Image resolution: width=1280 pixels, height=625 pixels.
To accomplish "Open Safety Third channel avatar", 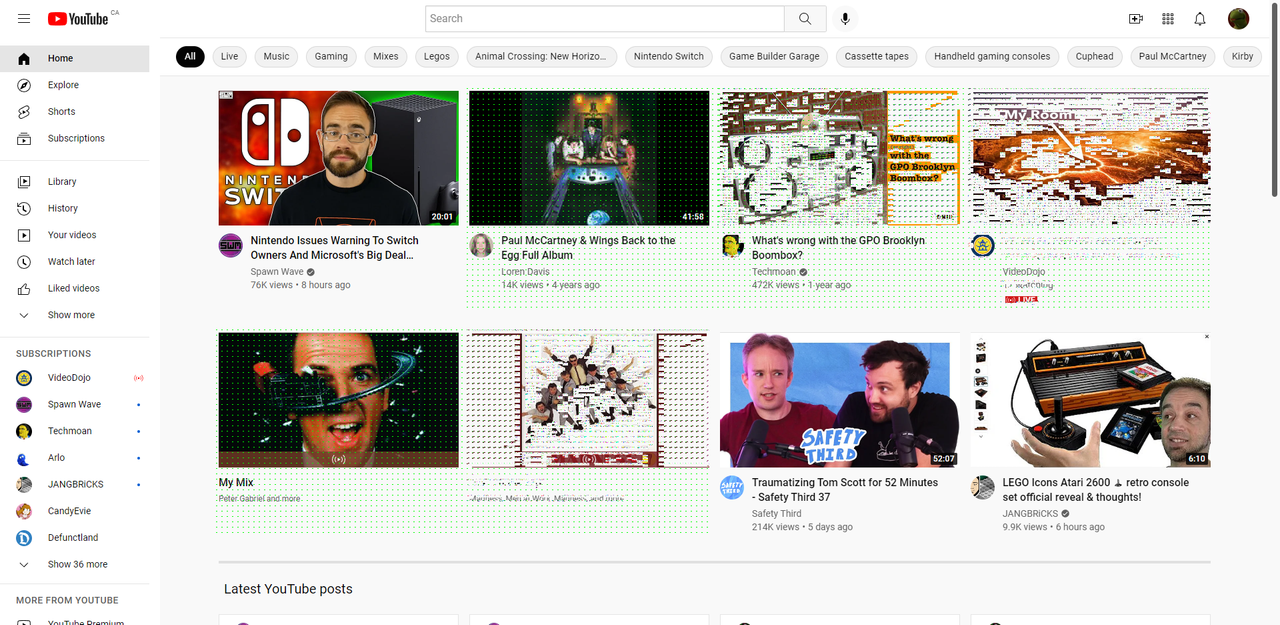I will [x=732, y=487].
